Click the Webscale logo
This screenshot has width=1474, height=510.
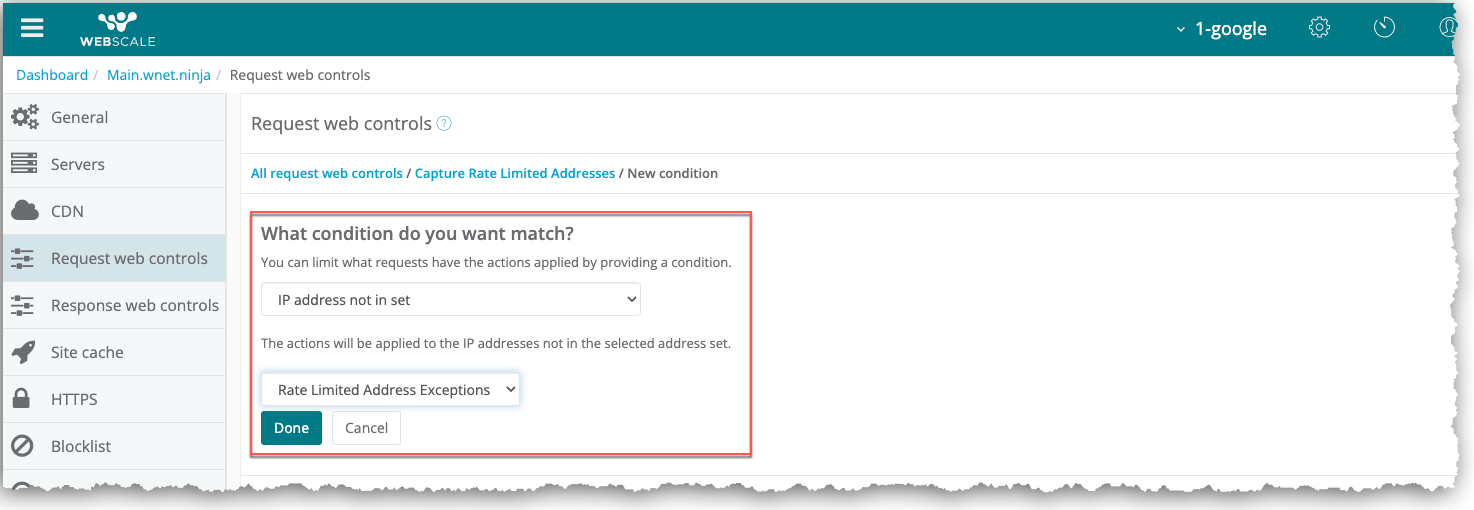(117, 28)
